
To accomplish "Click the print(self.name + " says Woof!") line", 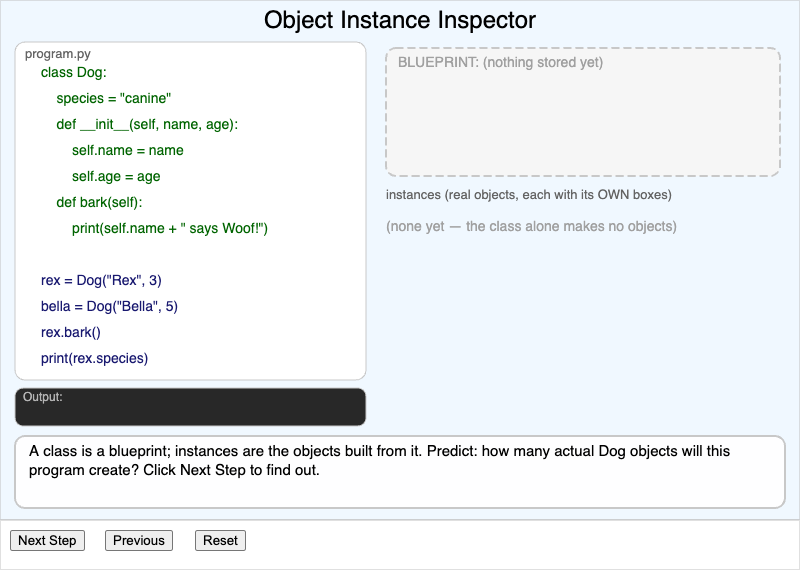I will [x=169, y=229].
